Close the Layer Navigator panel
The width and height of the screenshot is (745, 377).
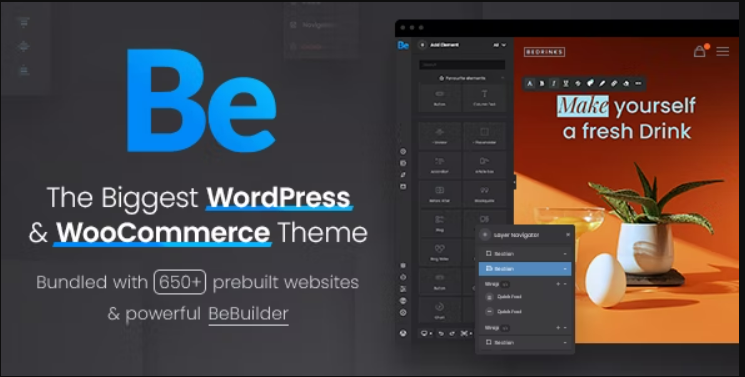[568, 235]
